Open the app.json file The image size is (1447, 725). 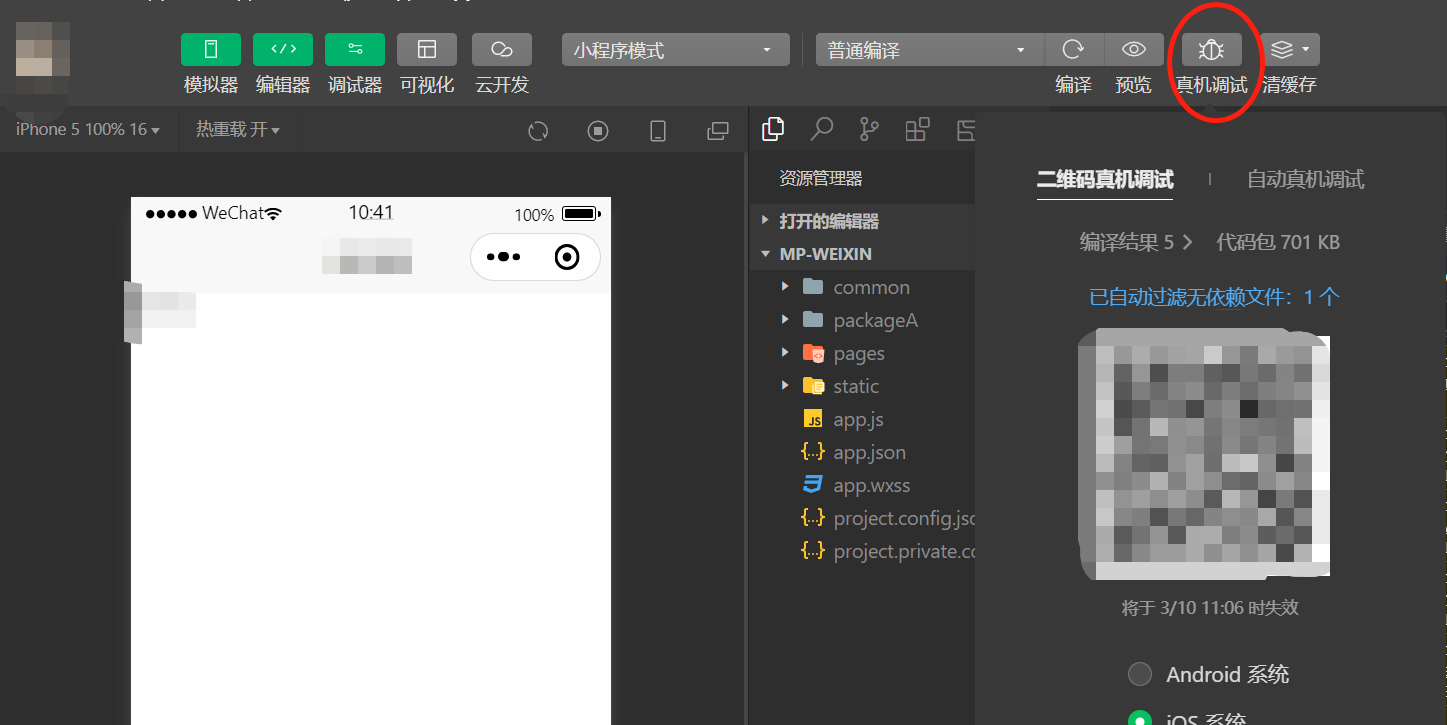(862, 452)
